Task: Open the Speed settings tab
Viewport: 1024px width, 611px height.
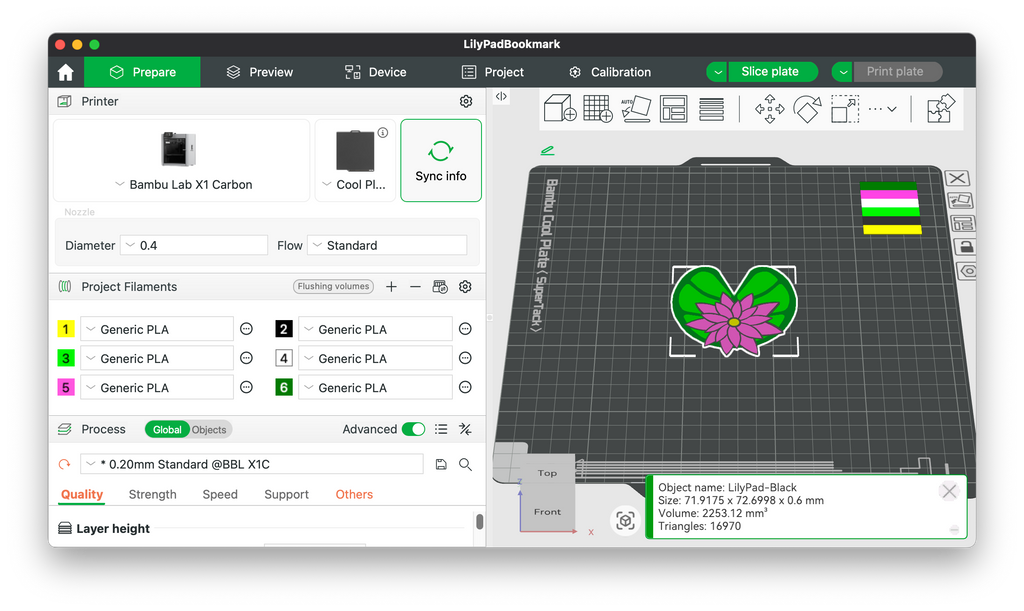Action: pos(220,494)
